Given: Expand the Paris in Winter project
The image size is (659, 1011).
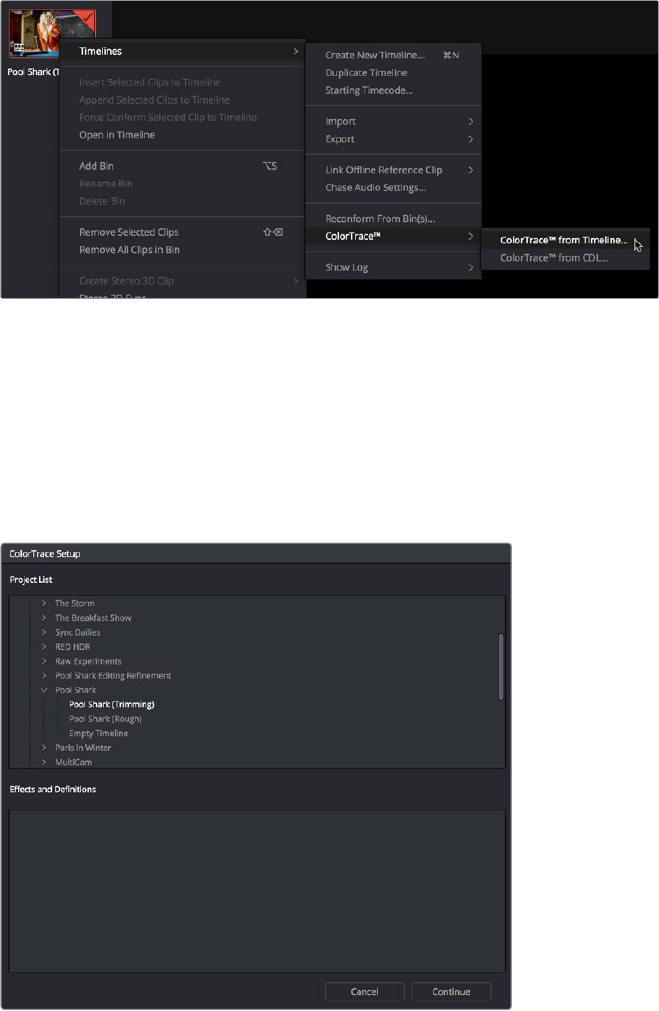Looking at the screenshot, I should coord(44,748).
